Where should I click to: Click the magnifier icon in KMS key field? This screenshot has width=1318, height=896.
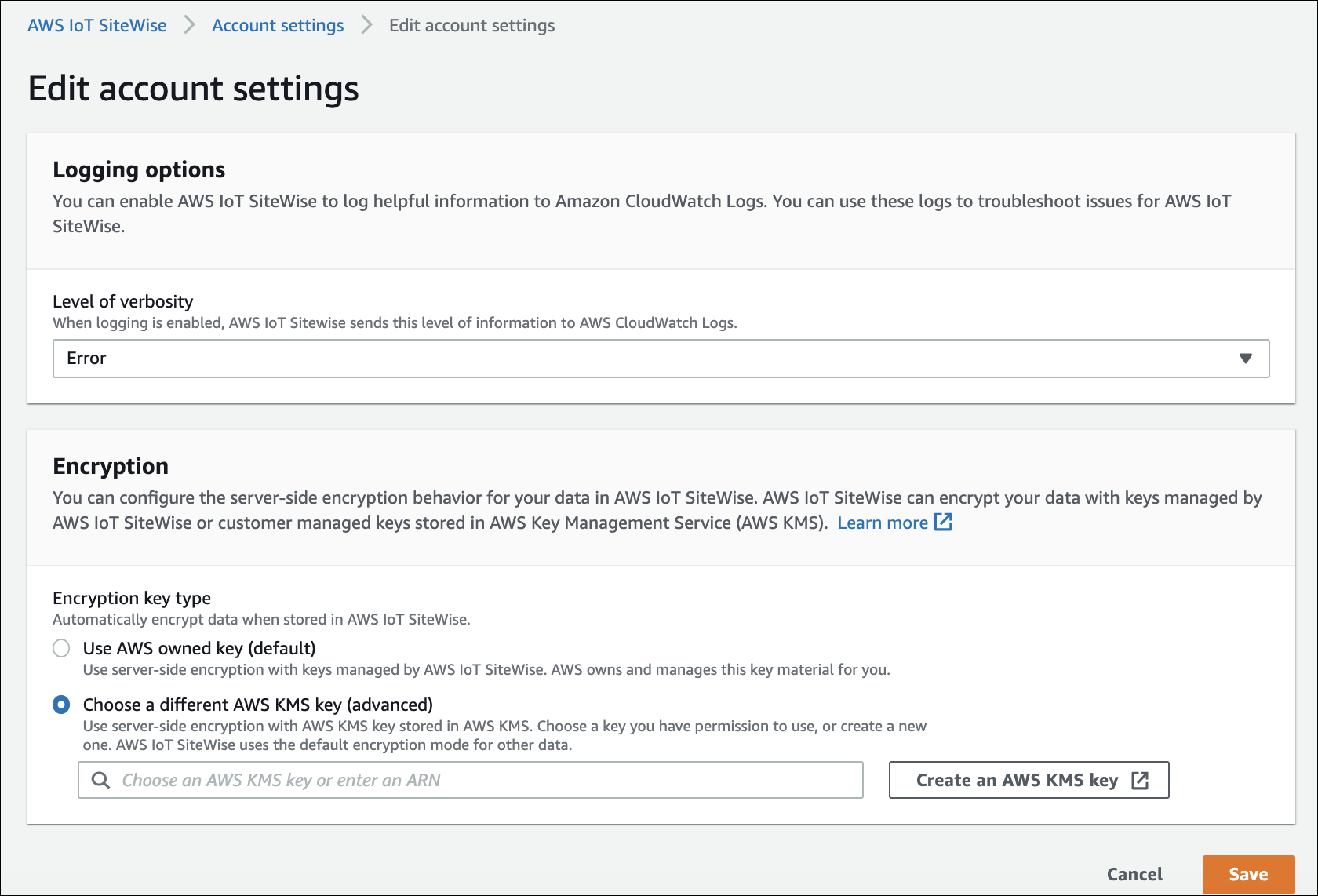100,780
